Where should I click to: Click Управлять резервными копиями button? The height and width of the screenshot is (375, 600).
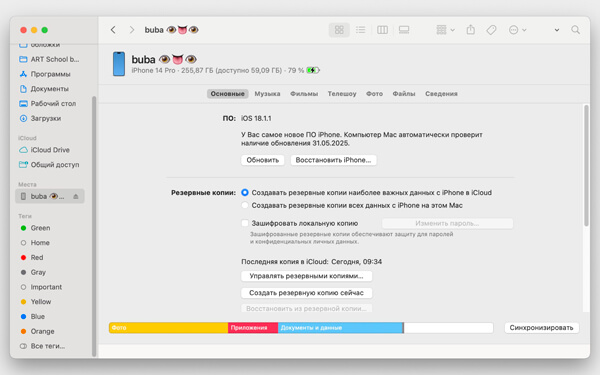click(x=307, y=276)
